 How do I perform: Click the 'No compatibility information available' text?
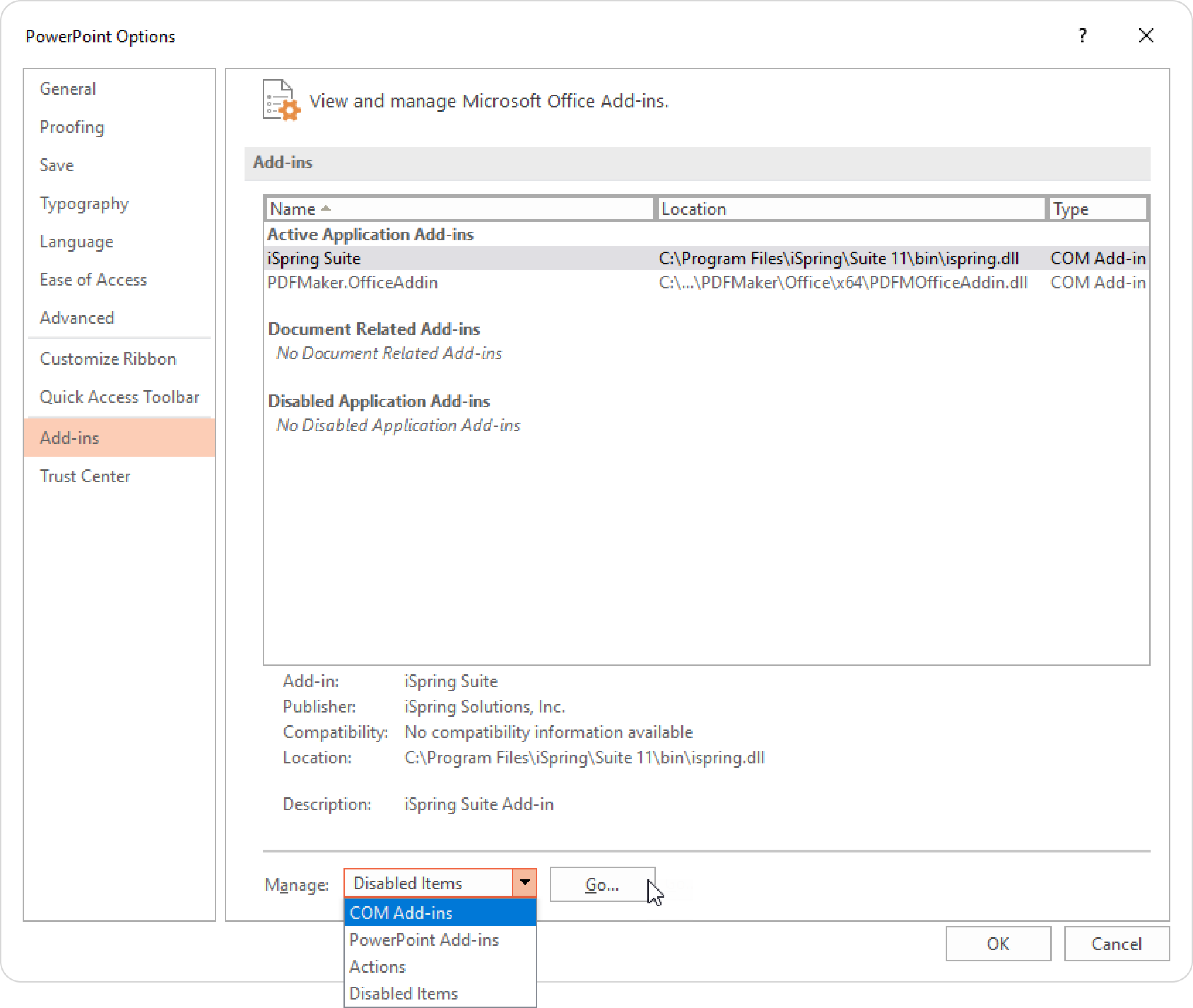[548, 732]
